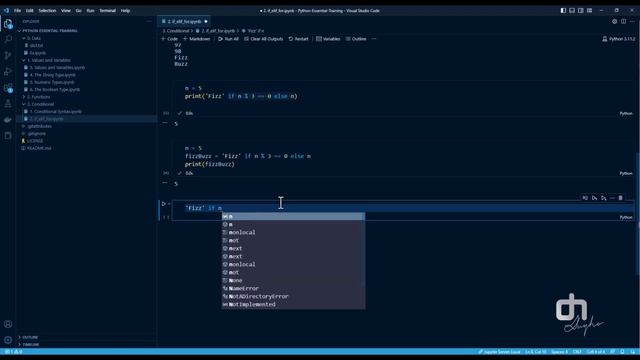Open the Accounts icon in activity bar
640x360 pixels.
(x=8, y=324)
